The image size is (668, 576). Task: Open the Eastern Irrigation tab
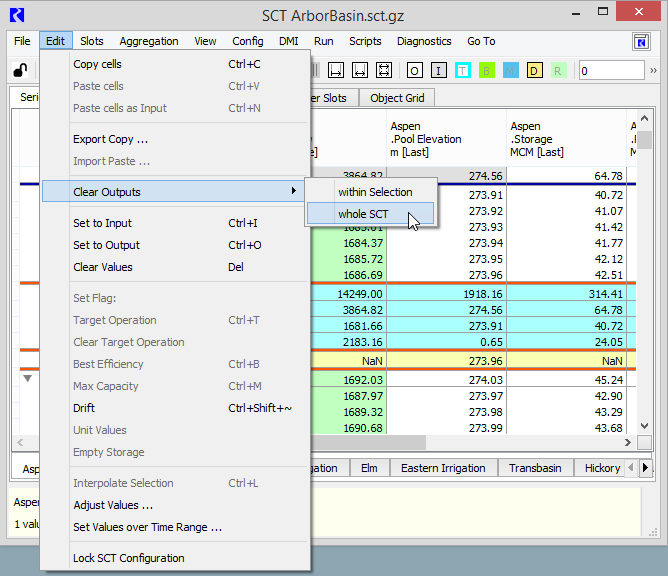click(443, 468)
